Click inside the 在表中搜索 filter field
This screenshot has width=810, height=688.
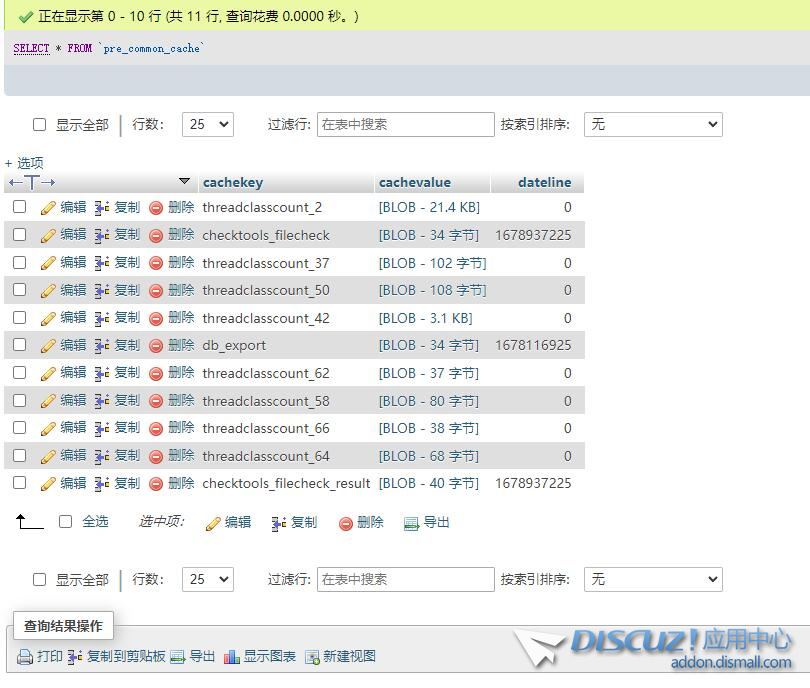(x=405, y=124)
